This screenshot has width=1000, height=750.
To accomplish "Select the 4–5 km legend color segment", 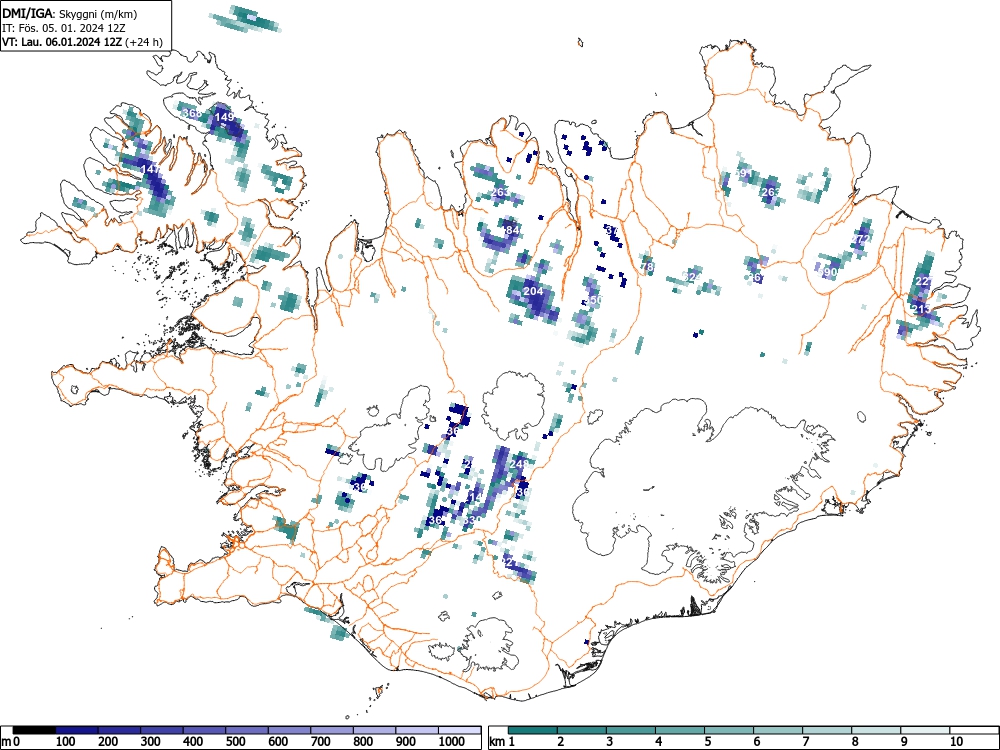I will point(680,730).
